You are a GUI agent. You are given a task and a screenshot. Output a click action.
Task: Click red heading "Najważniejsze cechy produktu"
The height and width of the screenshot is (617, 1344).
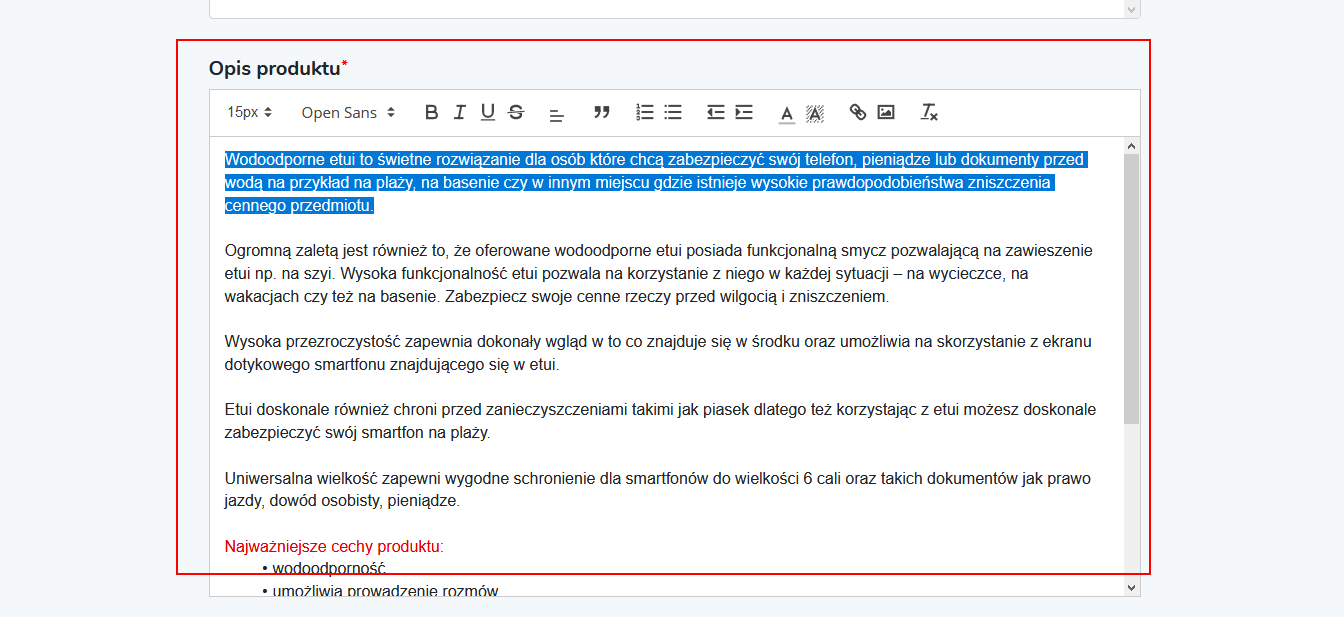(x=334, y=547)
